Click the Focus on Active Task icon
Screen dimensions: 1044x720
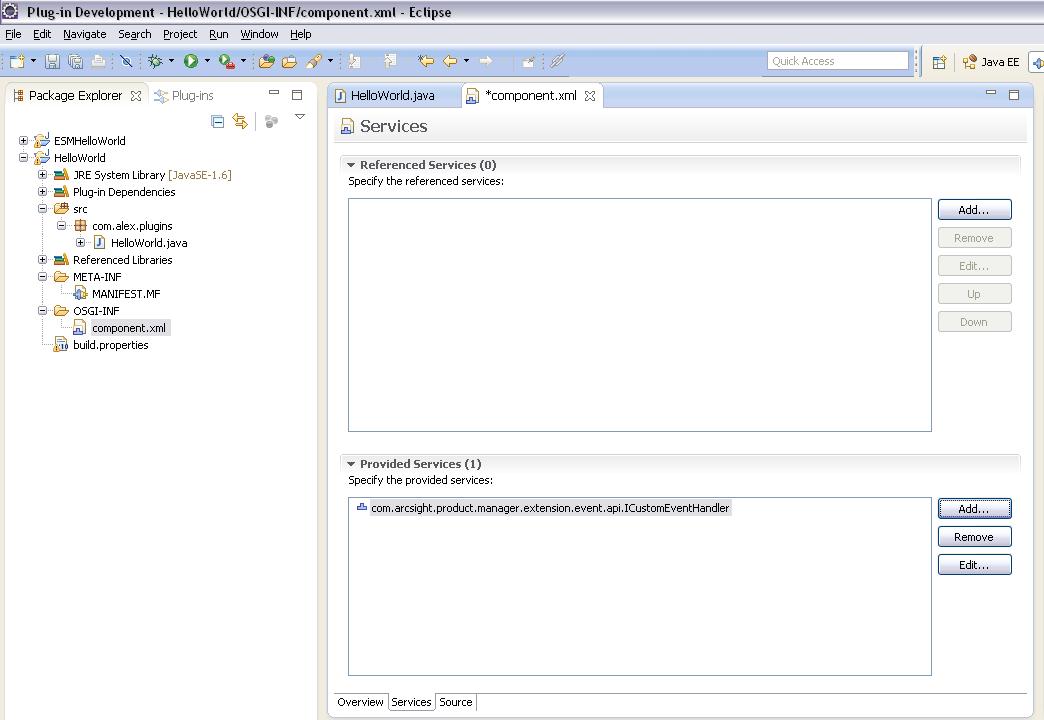pyautogui.click(x=271, y=121)
